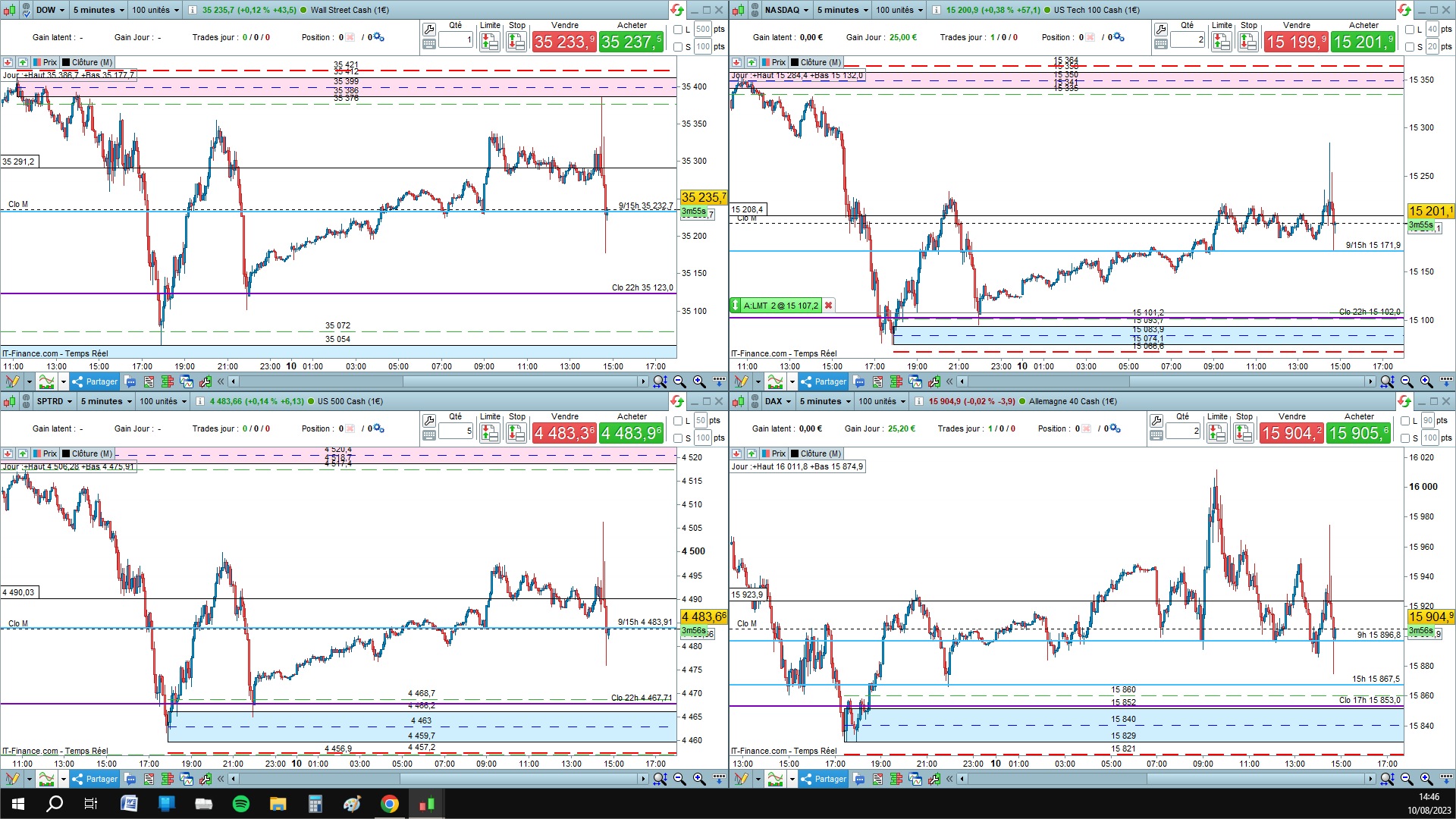
Task: Enable the S stop checkbox in NASDAQ panel
Action: click(1409, 47)
